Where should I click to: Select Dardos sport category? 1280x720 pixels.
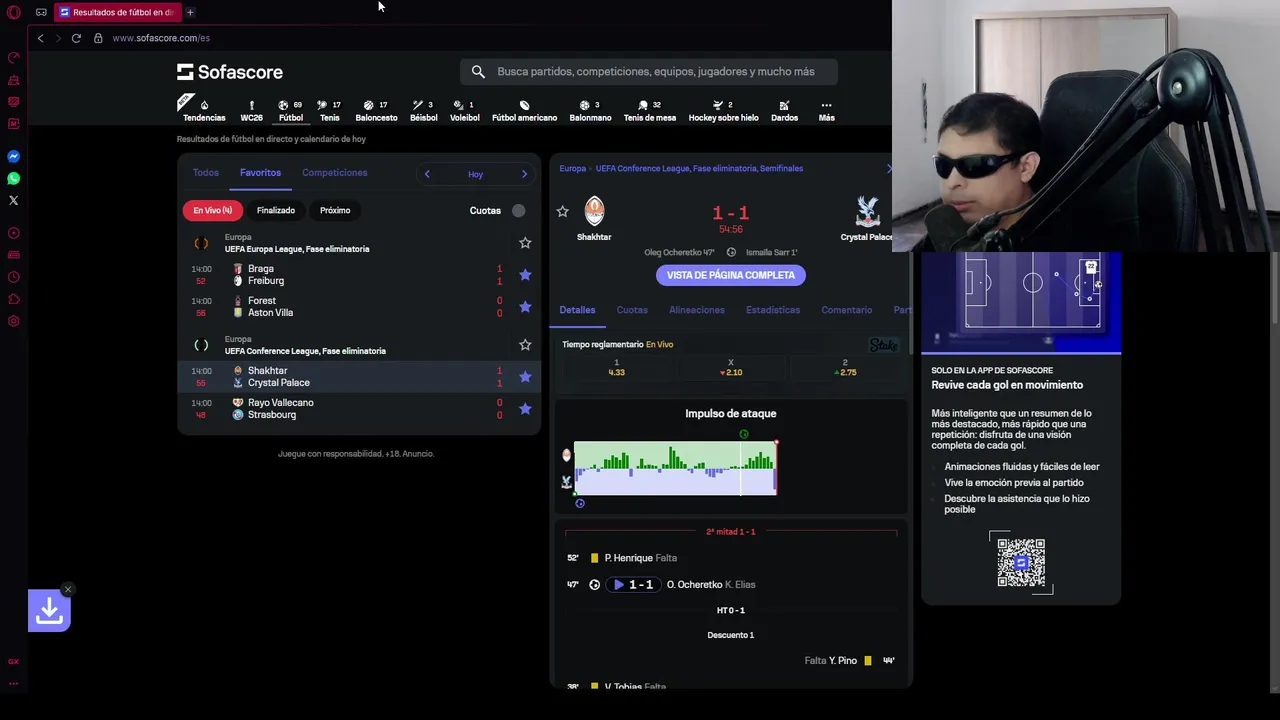point(784,111)
